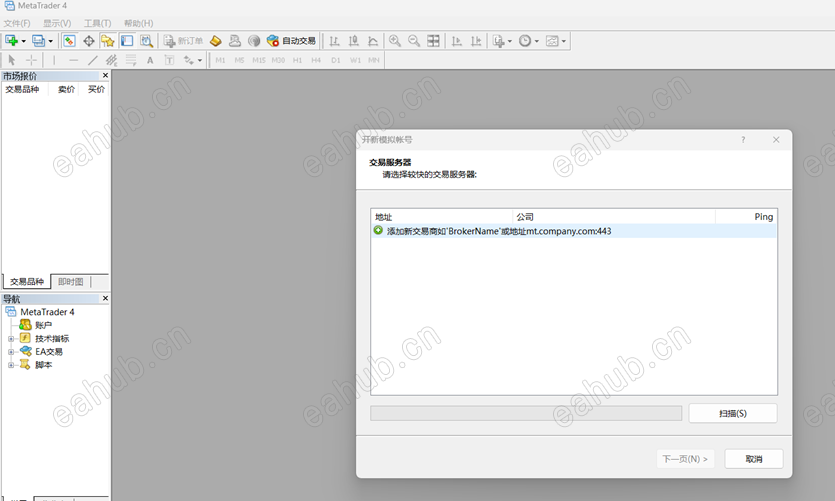The image size is (835, 501).
Task: Click the zoom in magnifier icon
Action: pyautogui.click(x=395, y=40)
